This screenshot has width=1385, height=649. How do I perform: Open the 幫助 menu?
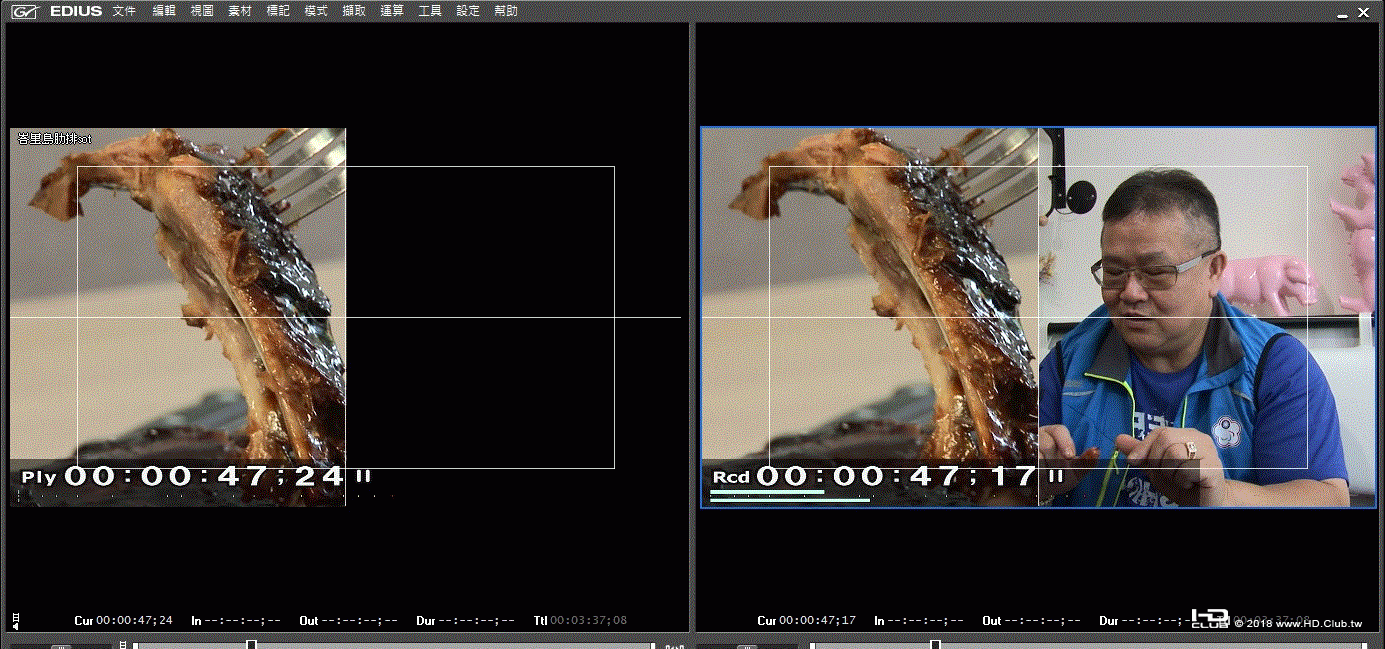[506, 11]
